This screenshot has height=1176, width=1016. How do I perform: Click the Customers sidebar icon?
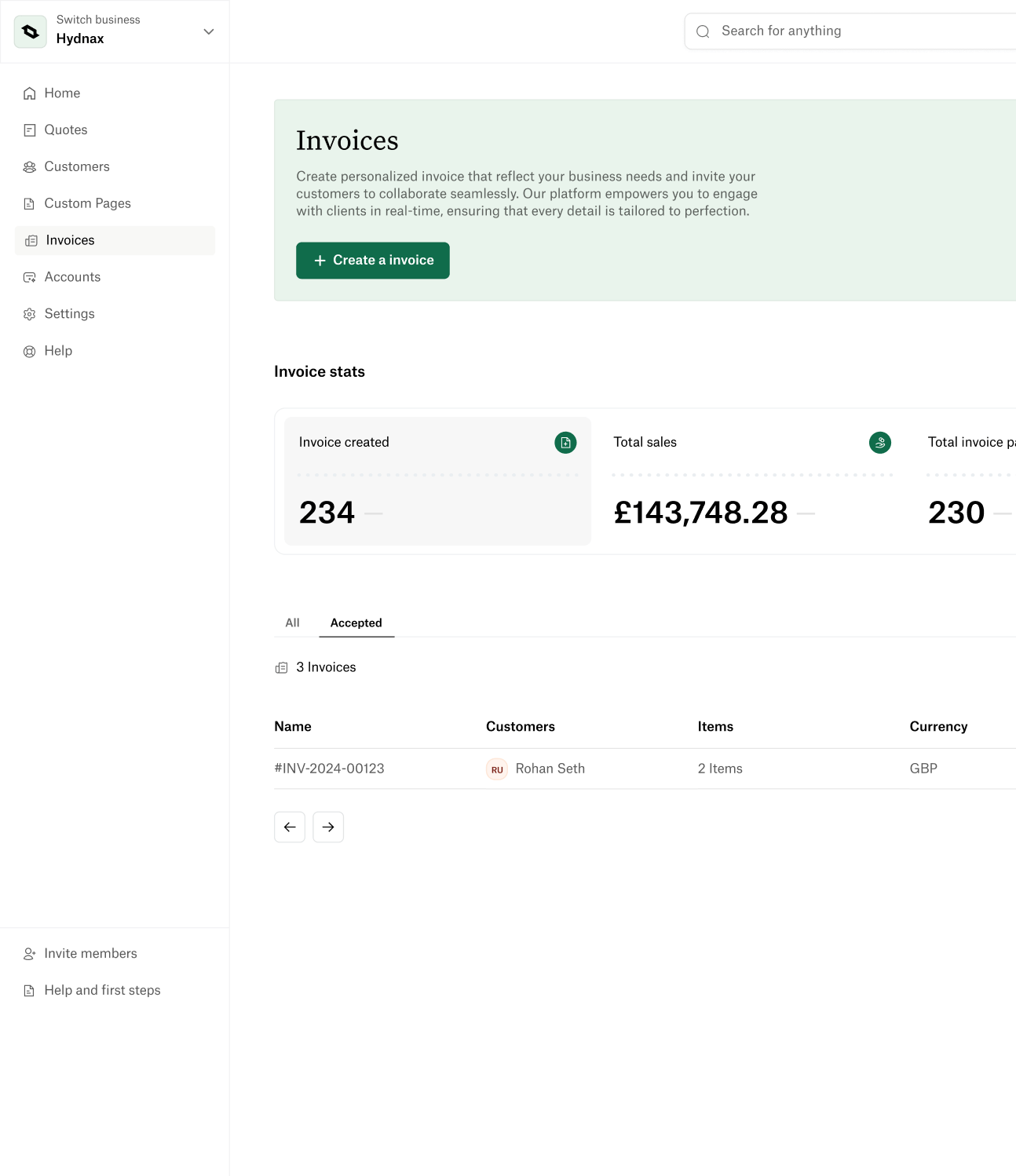[x=30, y=166]
